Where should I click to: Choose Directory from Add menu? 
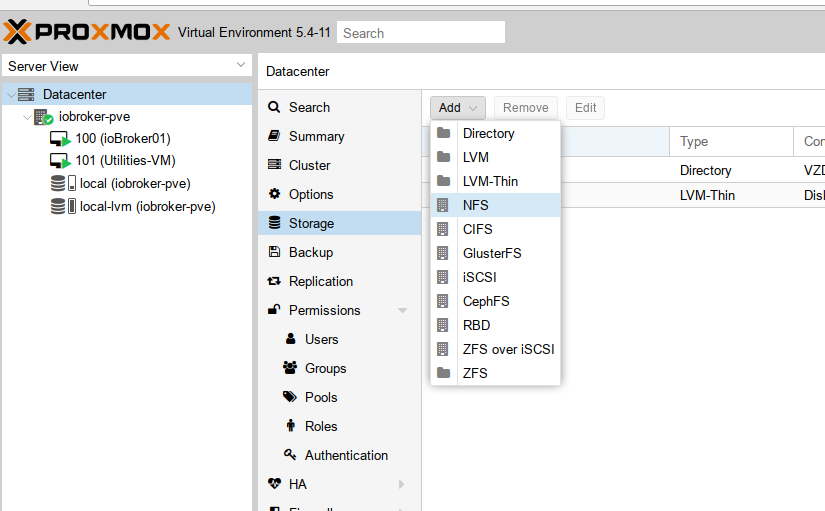pyautogui.click(x=496, y=133)
